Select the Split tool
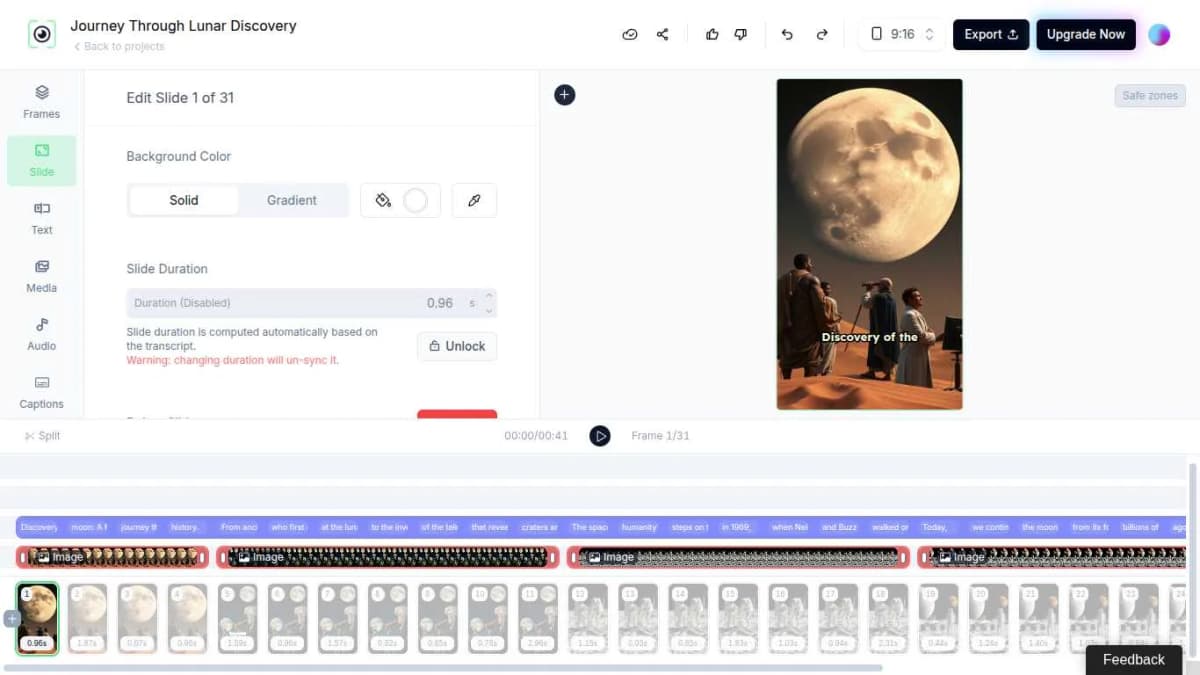 tap(43, 436)
